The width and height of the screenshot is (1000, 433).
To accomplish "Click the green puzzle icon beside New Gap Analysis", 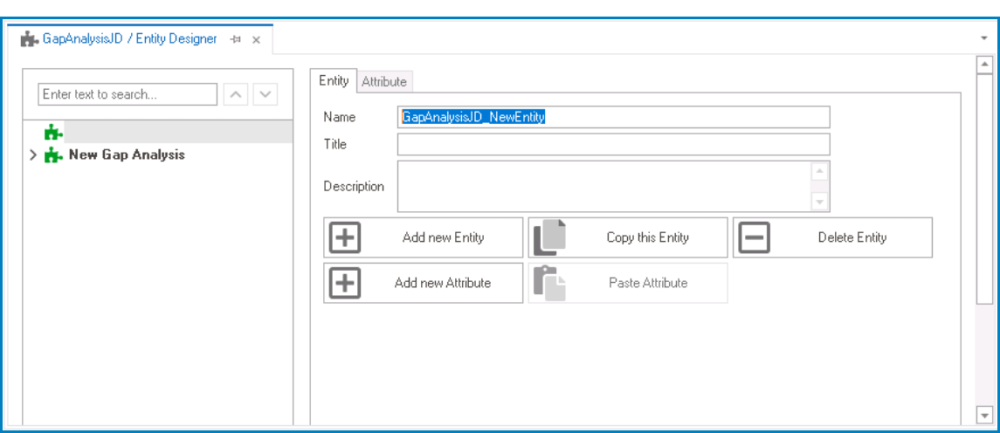I will point(54,156).
